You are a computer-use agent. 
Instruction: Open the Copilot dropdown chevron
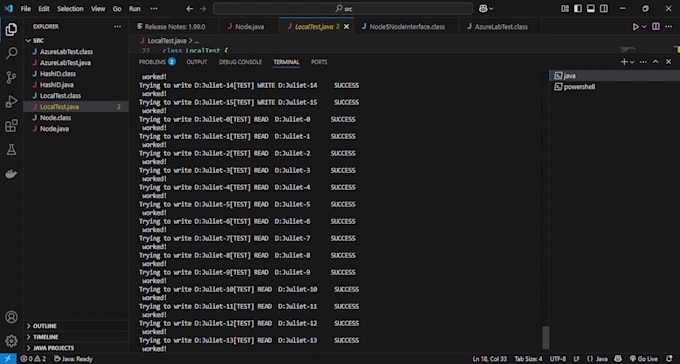point(491,9)
